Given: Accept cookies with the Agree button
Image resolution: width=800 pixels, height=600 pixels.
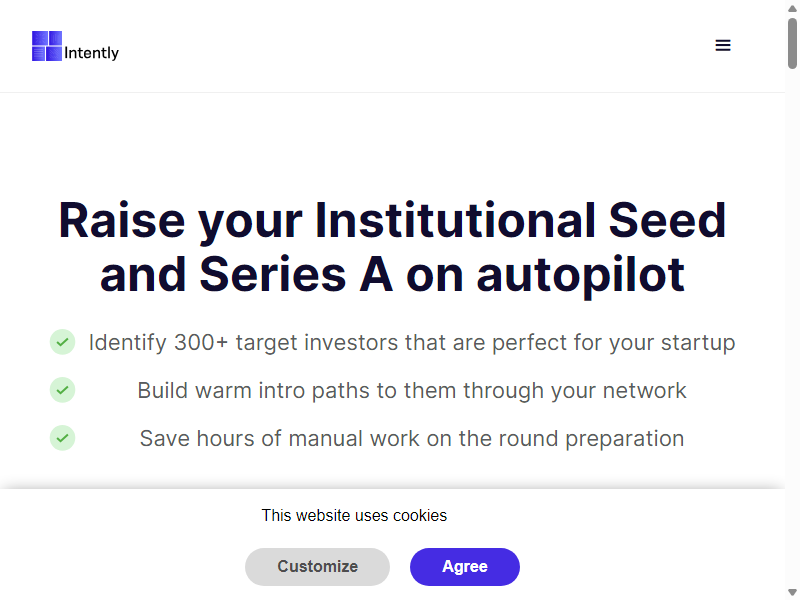Looking at the screenshot, I should pyautogui.click(x=465, y=566).
